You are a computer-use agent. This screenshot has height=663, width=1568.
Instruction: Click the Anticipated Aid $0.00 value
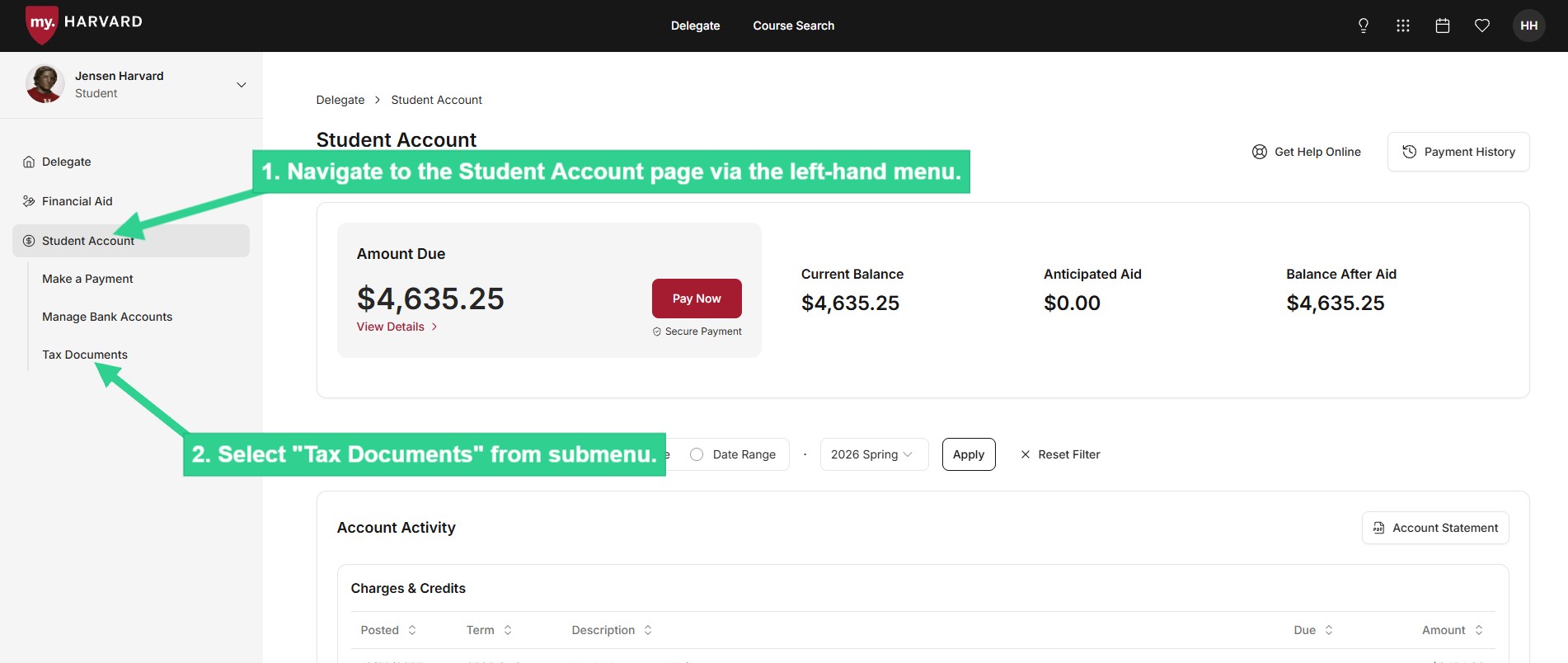pos(1072,303)
